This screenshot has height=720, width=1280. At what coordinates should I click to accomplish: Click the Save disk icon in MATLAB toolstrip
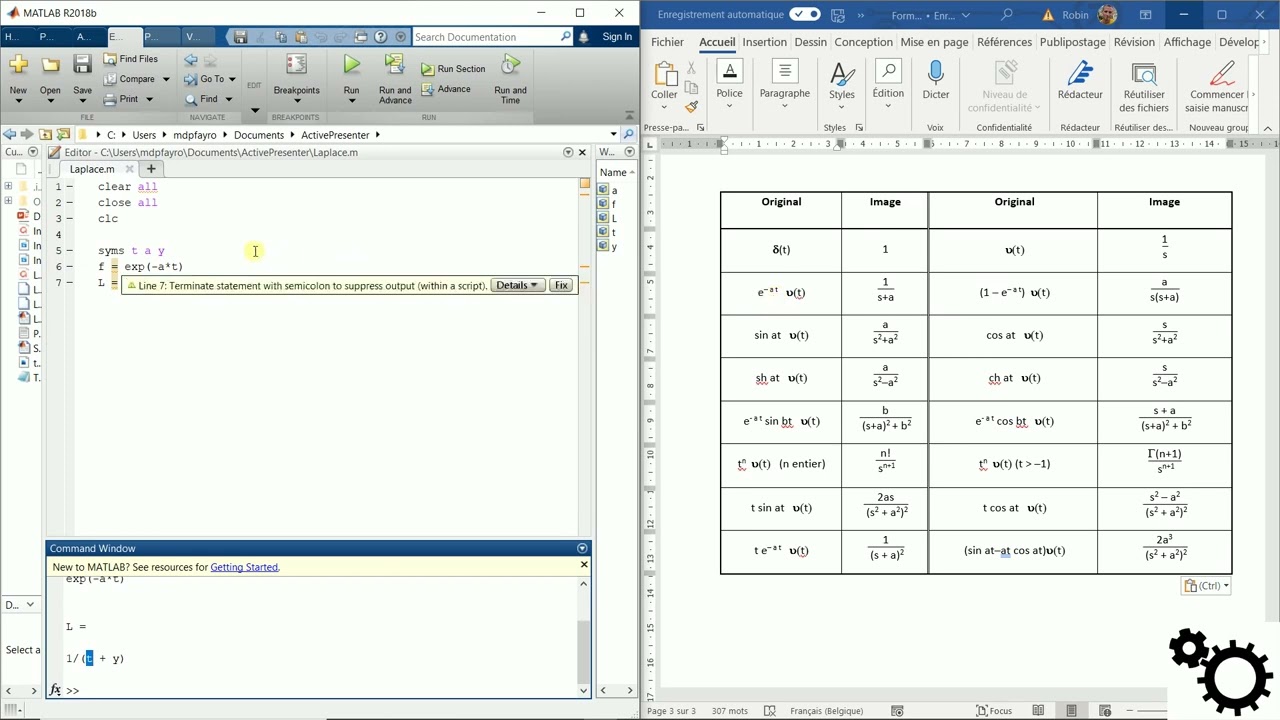pyautogui.click(x=82, y=65)
